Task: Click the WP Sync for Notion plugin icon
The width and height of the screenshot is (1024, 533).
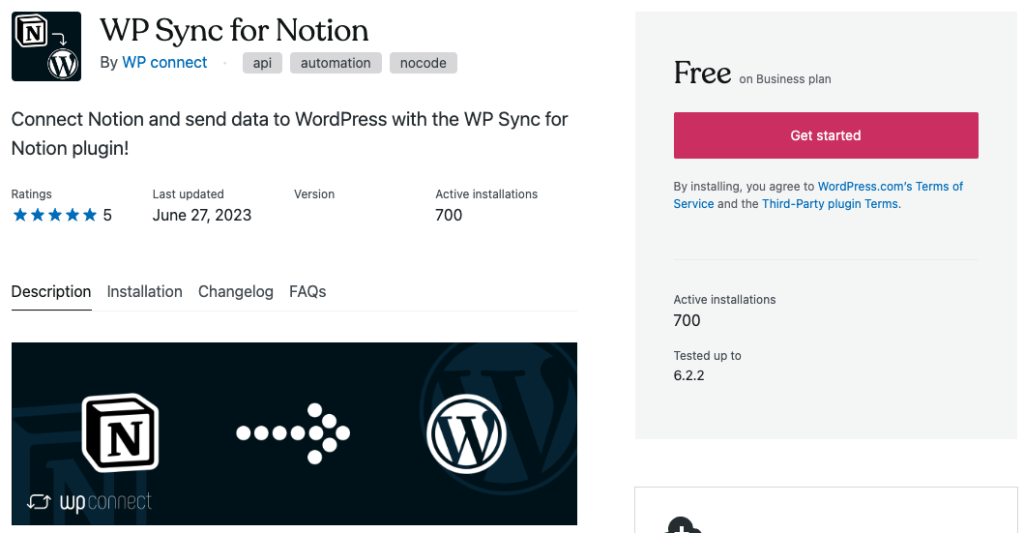Action: coord(46,46)
